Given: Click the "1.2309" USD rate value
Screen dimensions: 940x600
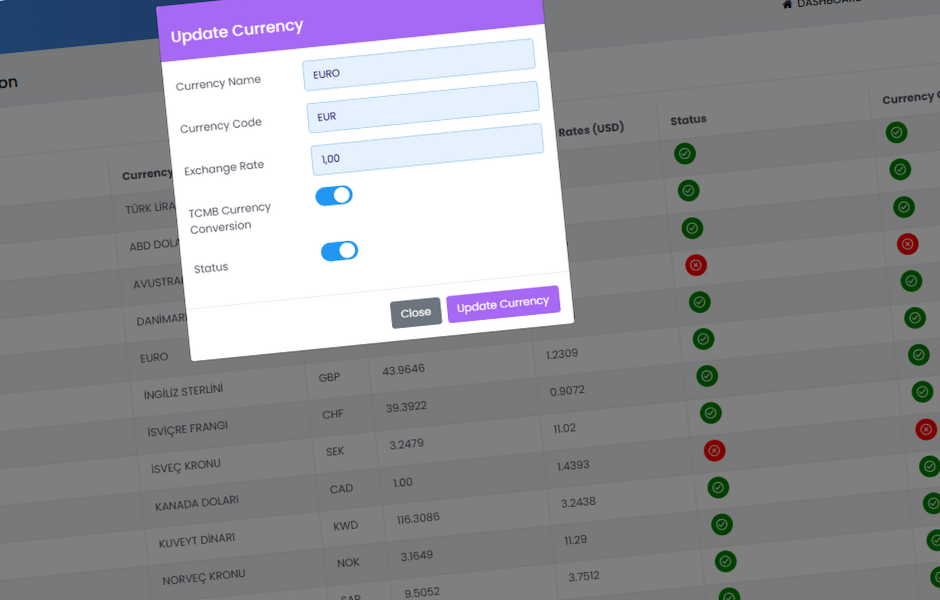Looking at the screenshot, I should (562, 354).
